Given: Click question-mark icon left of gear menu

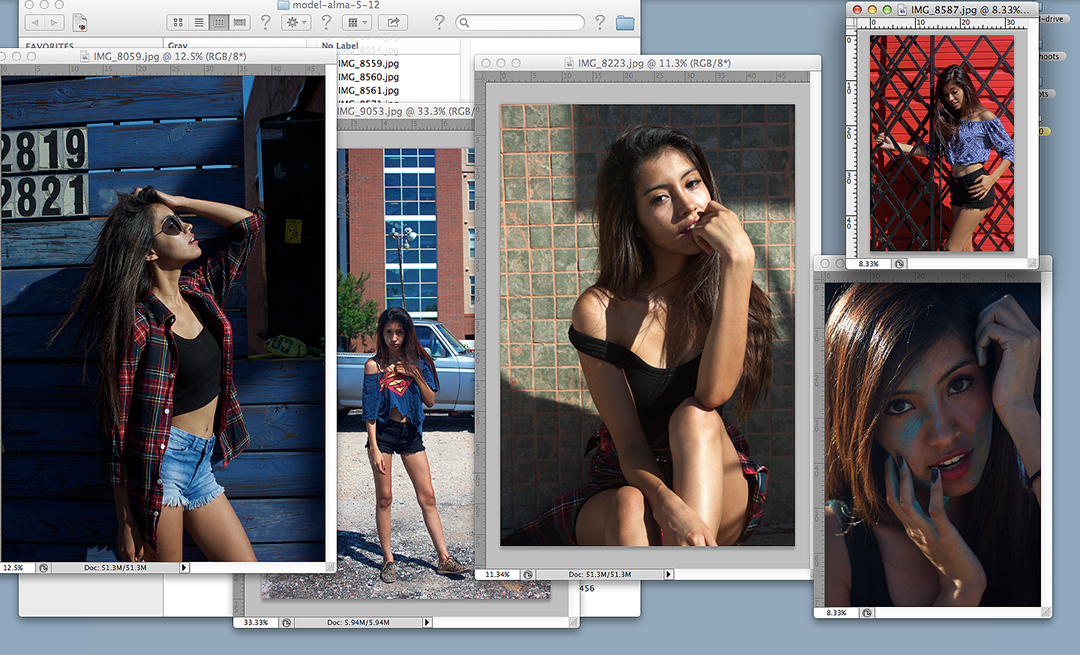Looking at the screenshot, I should pyautogui.click(x=265, y=23).
